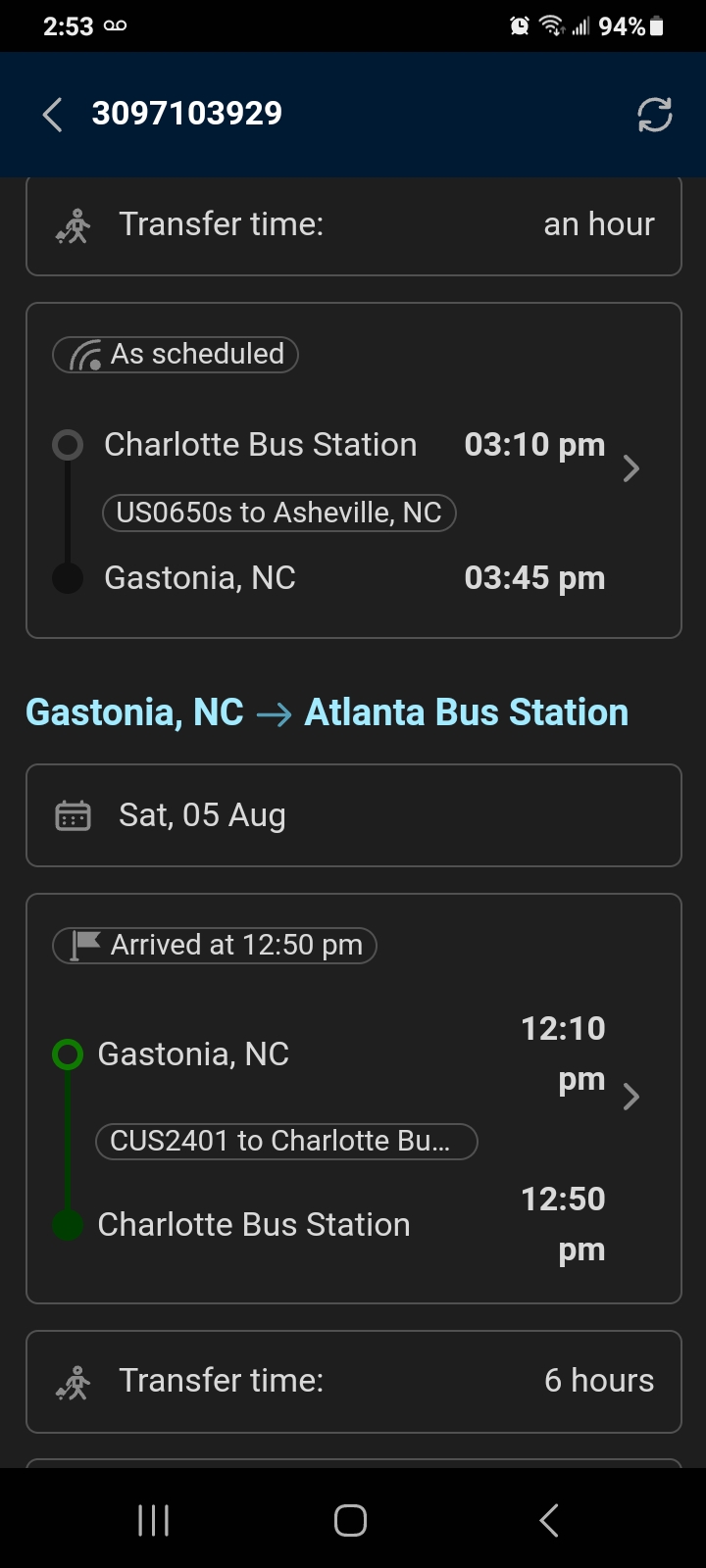The image size is (706, 1568).
Task: Tap the 'Arrived at 12:50 pm' badge
Action: click(216, 945)
